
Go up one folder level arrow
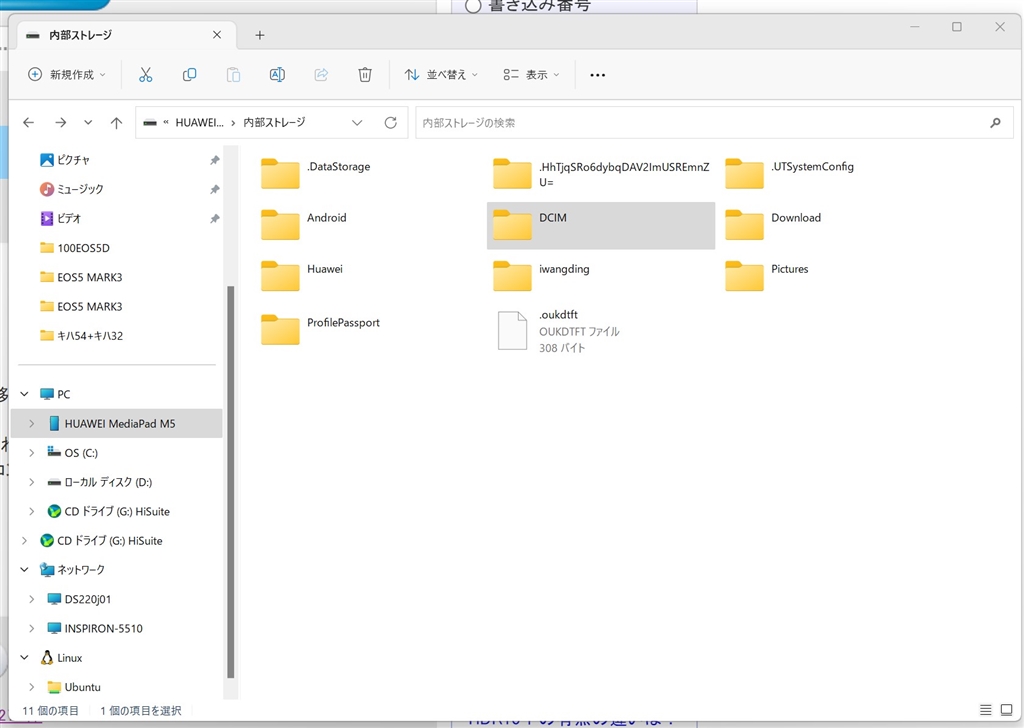[116, 122]
